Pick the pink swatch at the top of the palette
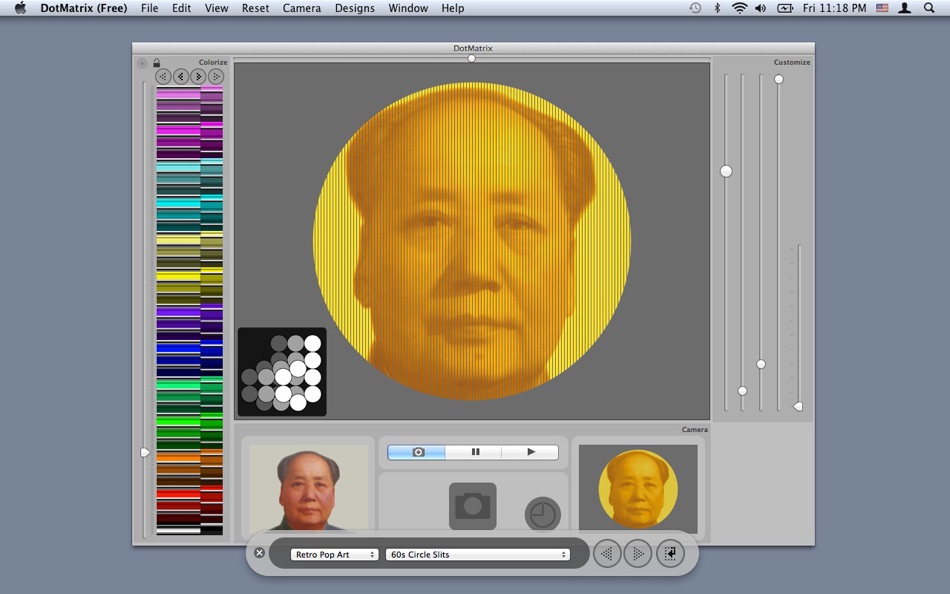This screenshot has width=950, height=594. click(178, 94)
